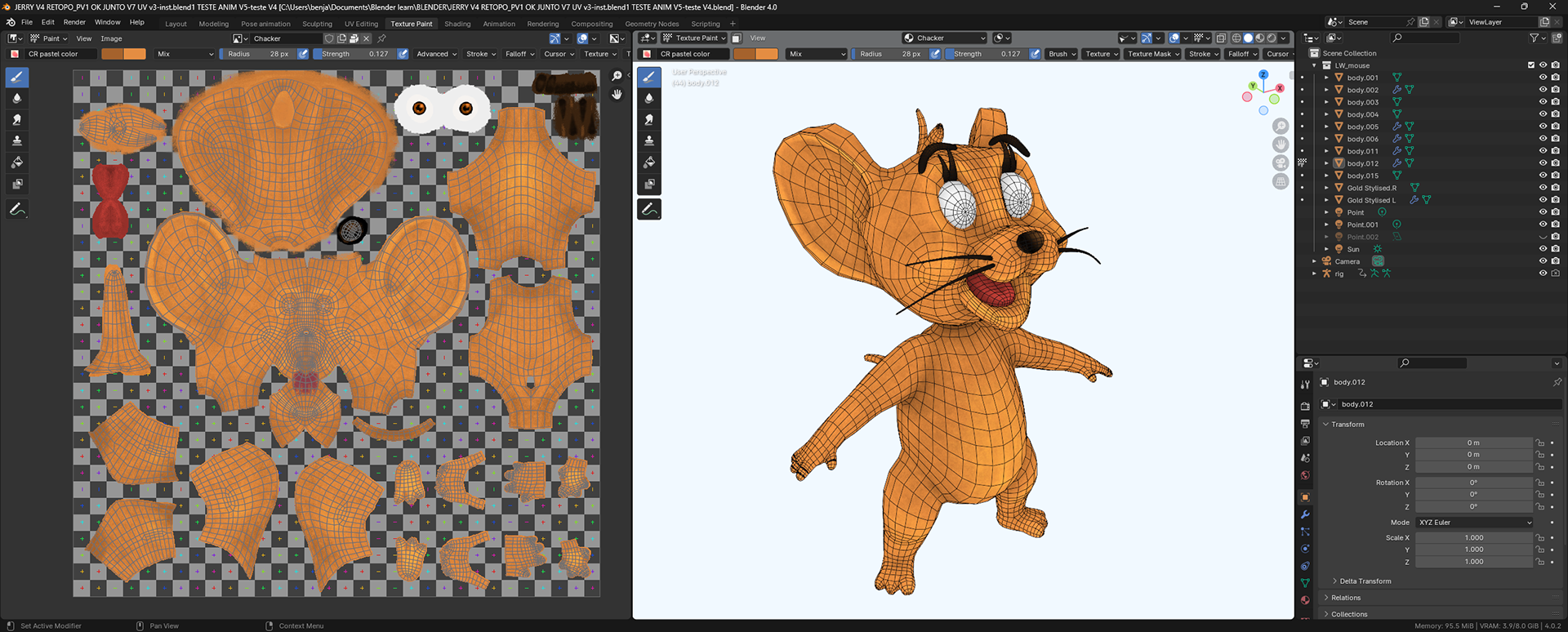Image resolution: width=1568 pixels, height=632 pixels.
Task: Toggle strength pressure sensitivity in image editor
Action: [403, 54]
